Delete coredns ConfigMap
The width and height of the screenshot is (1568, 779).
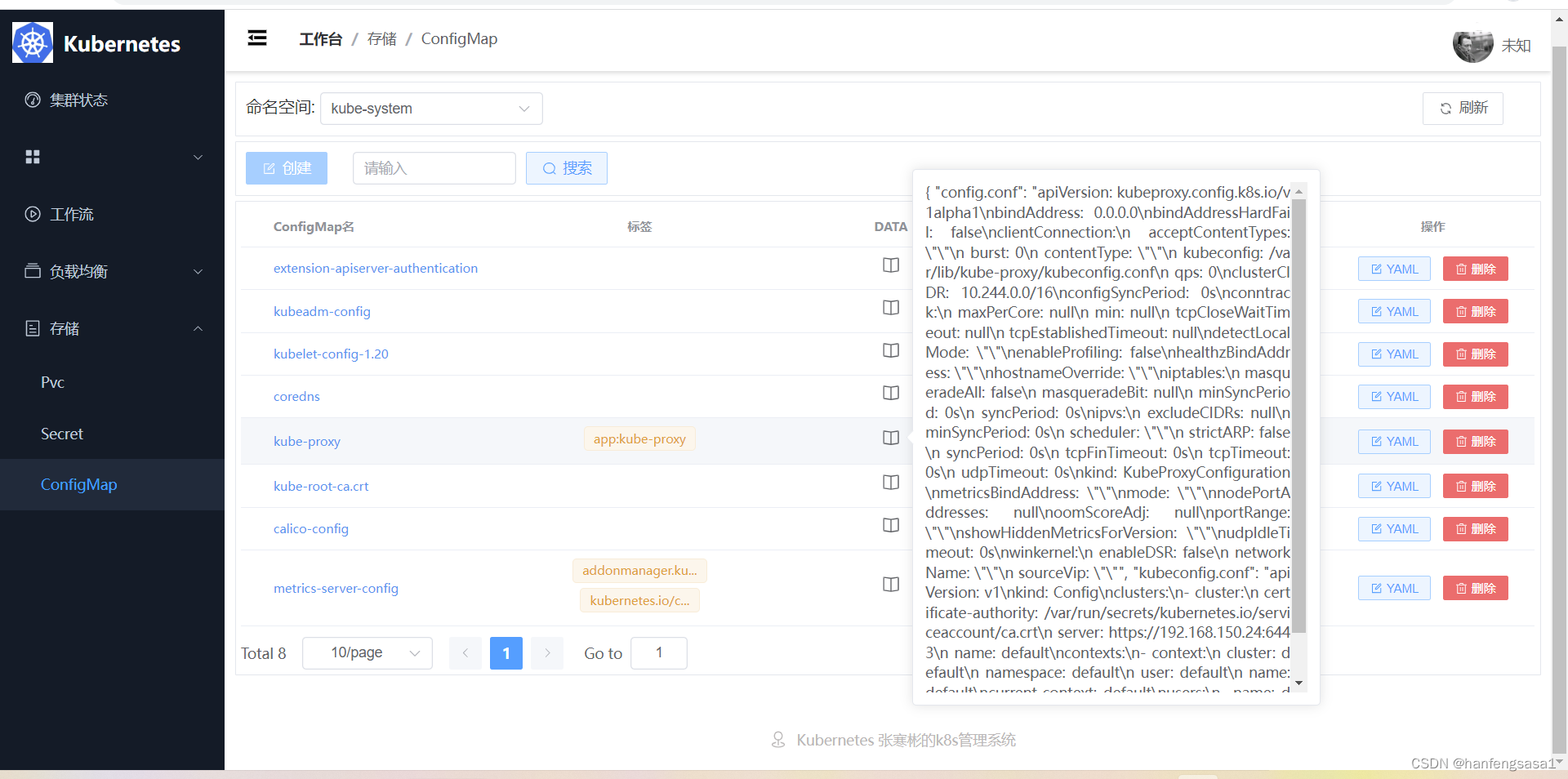click(x=1476, y=396)
